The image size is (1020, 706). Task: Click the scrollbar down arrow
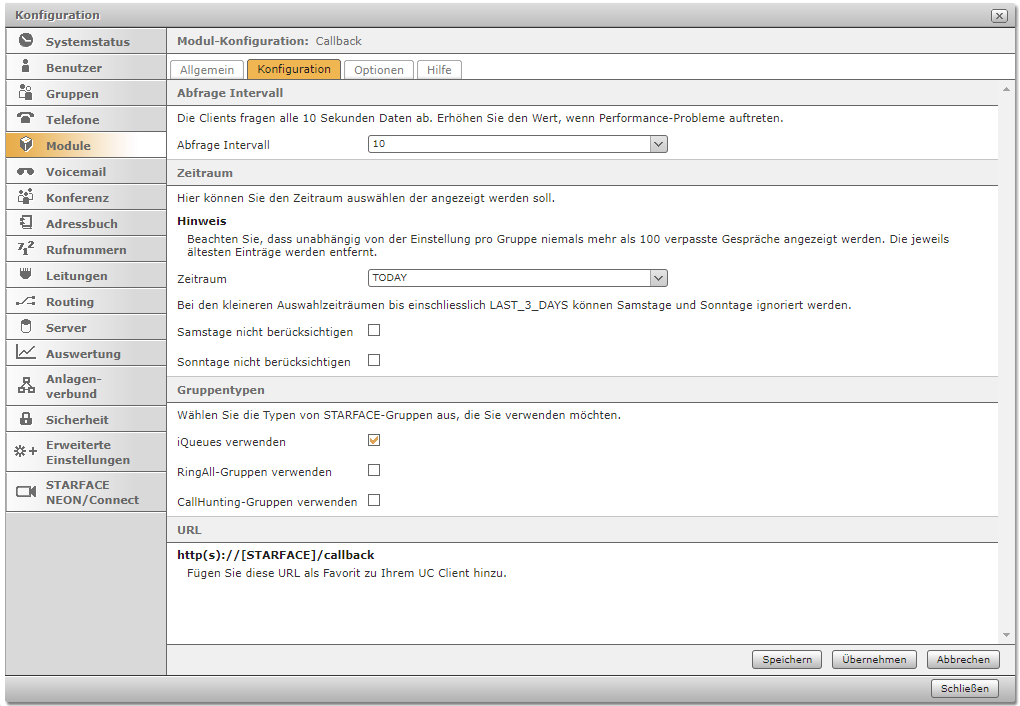(x=1006, y=635)
